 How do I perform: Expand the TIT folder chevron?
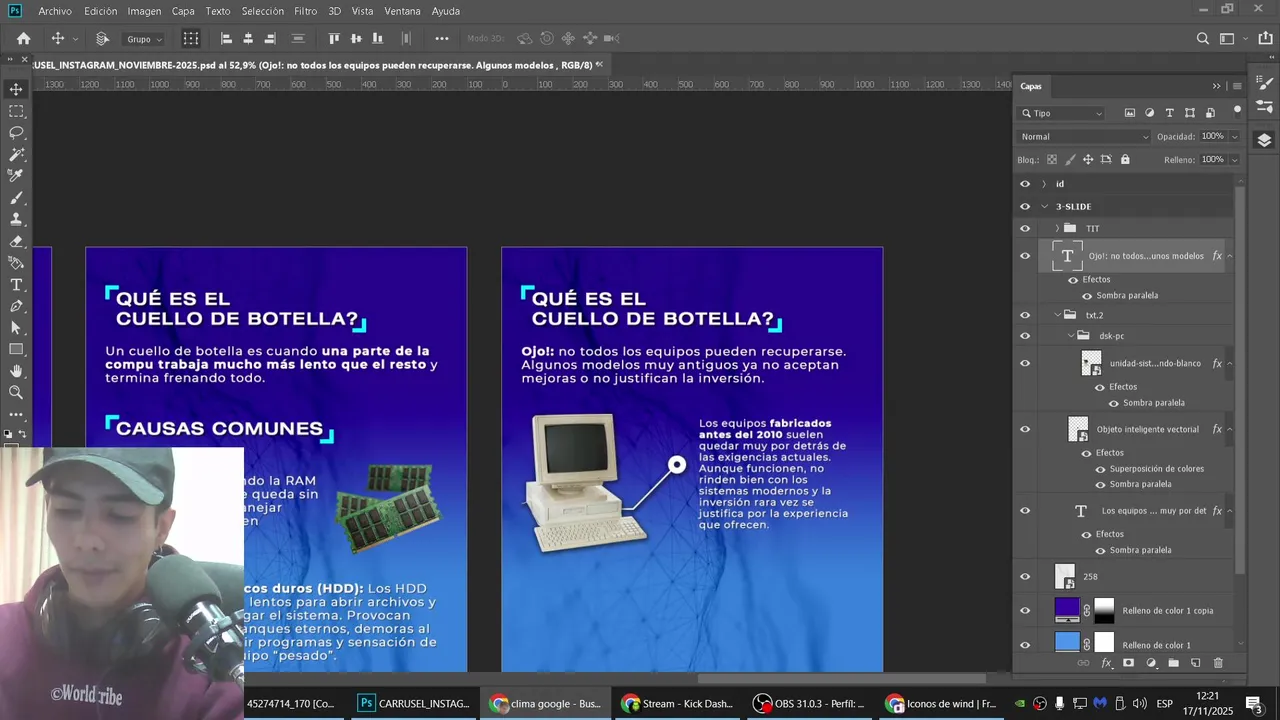(1057, 228)
